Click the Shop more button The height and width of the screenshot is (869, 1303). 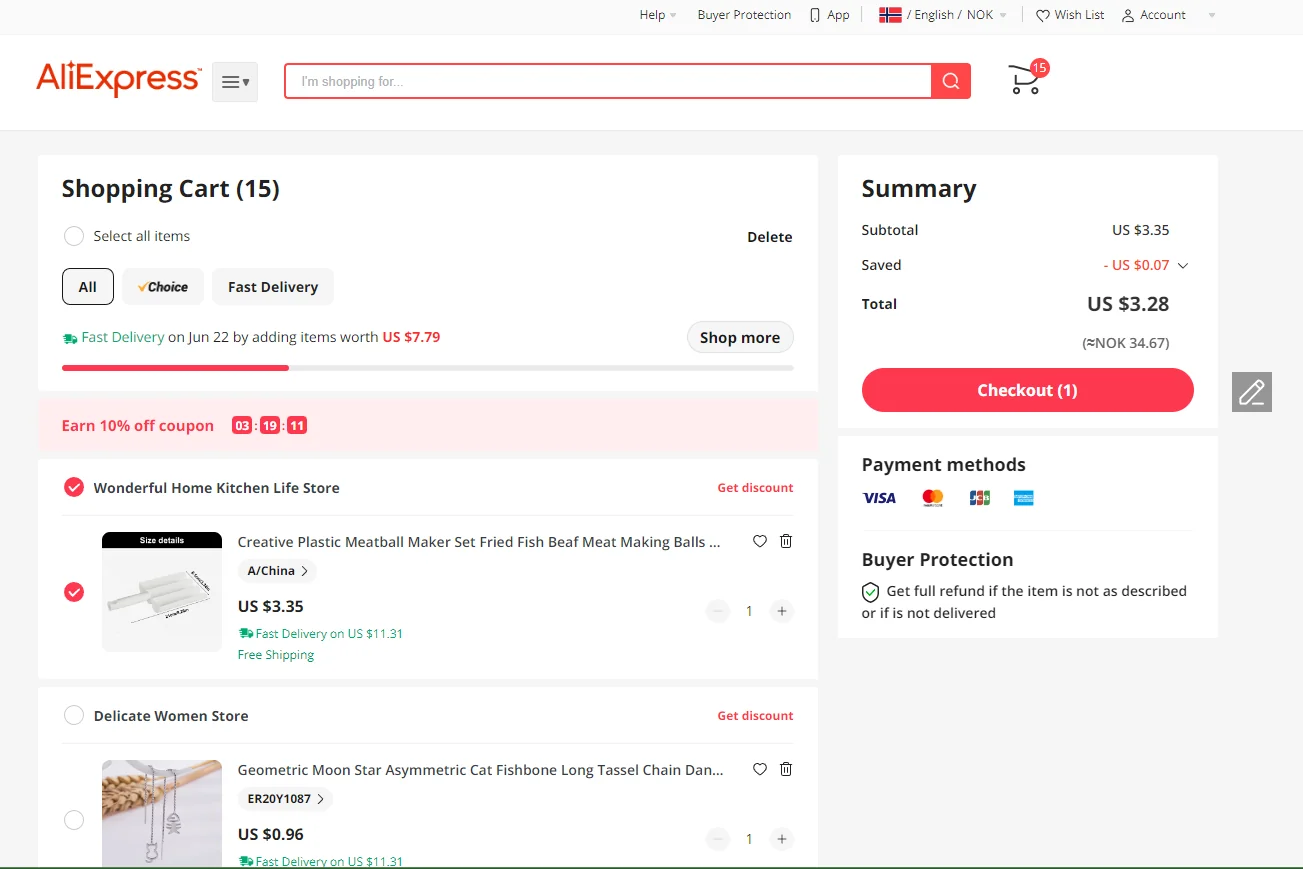click(x=740, y=337)
